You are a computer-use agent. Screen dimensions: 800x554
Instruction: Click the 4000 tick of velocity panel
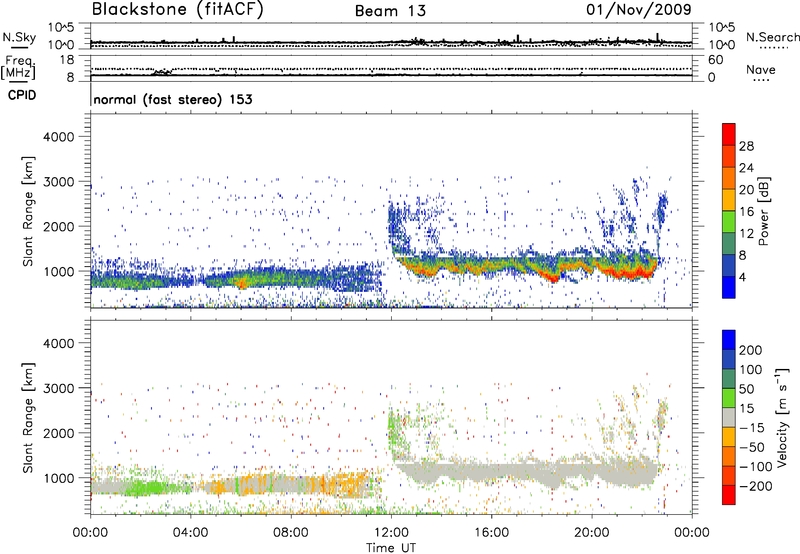[58, 343]
